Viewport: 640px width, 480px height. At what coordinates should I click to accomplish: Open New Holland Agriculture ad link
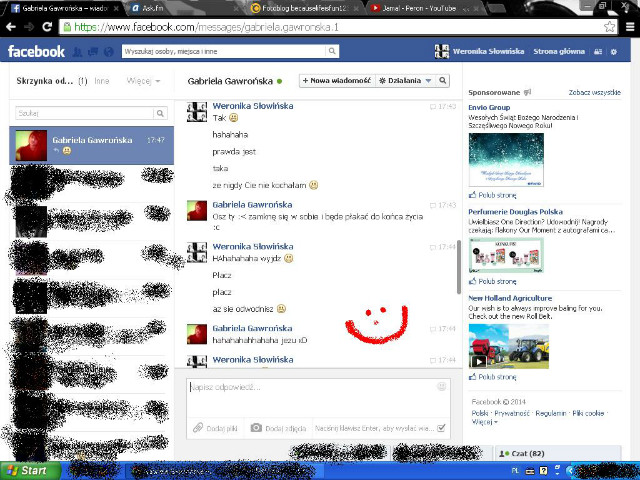tap(510, 298)
